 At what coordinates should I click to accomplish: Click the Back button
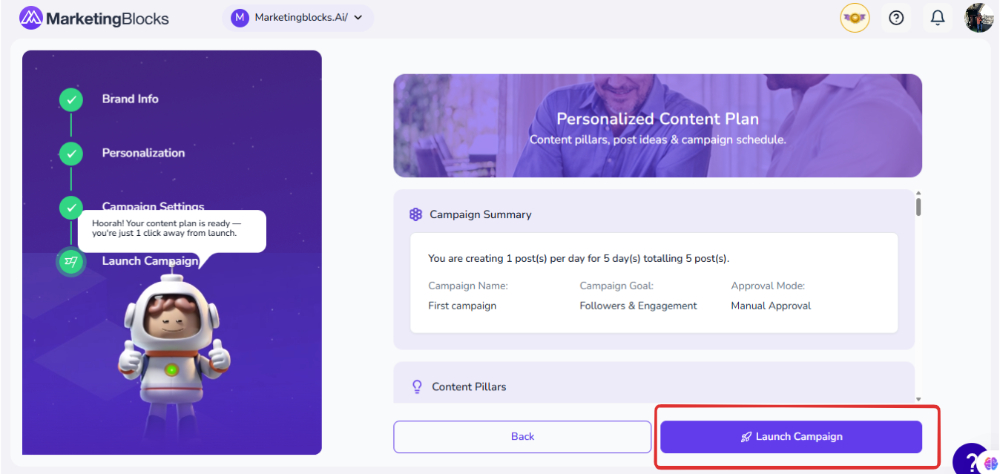pyautogui.click(x=522, y=437)
